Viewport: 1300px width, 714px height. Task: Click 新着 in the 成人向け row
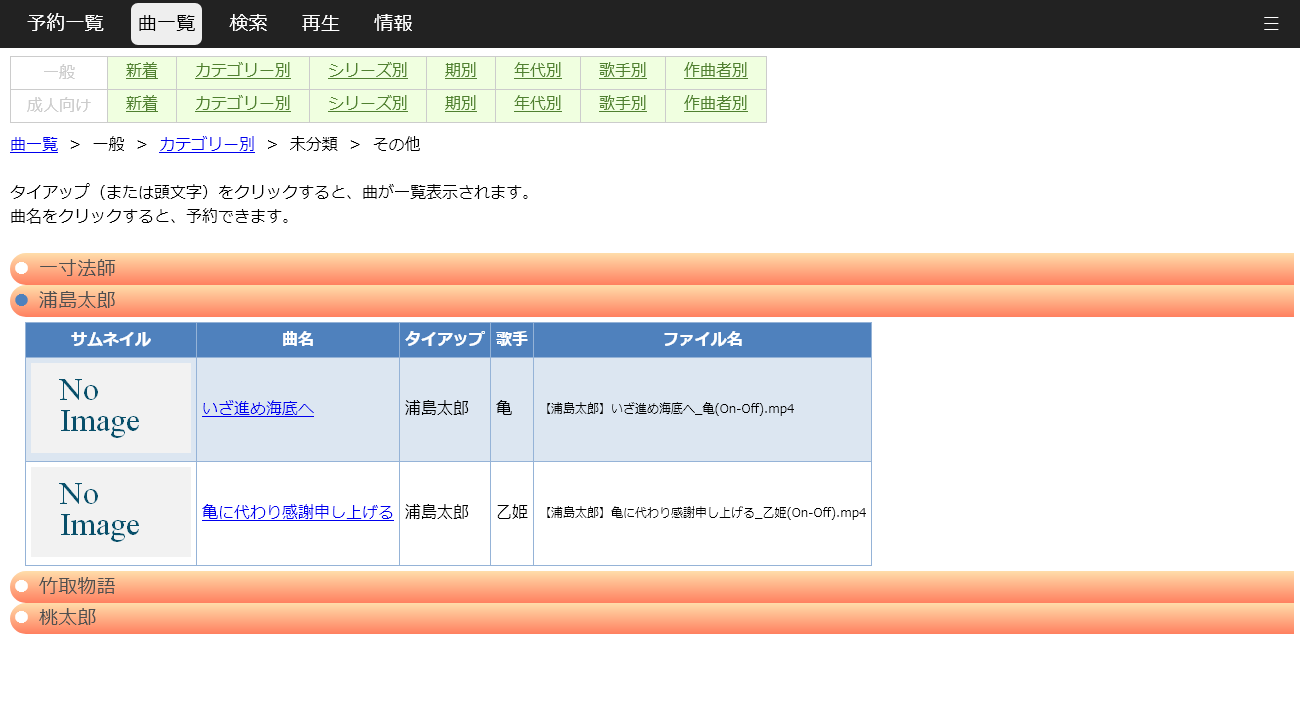[142, 104]
